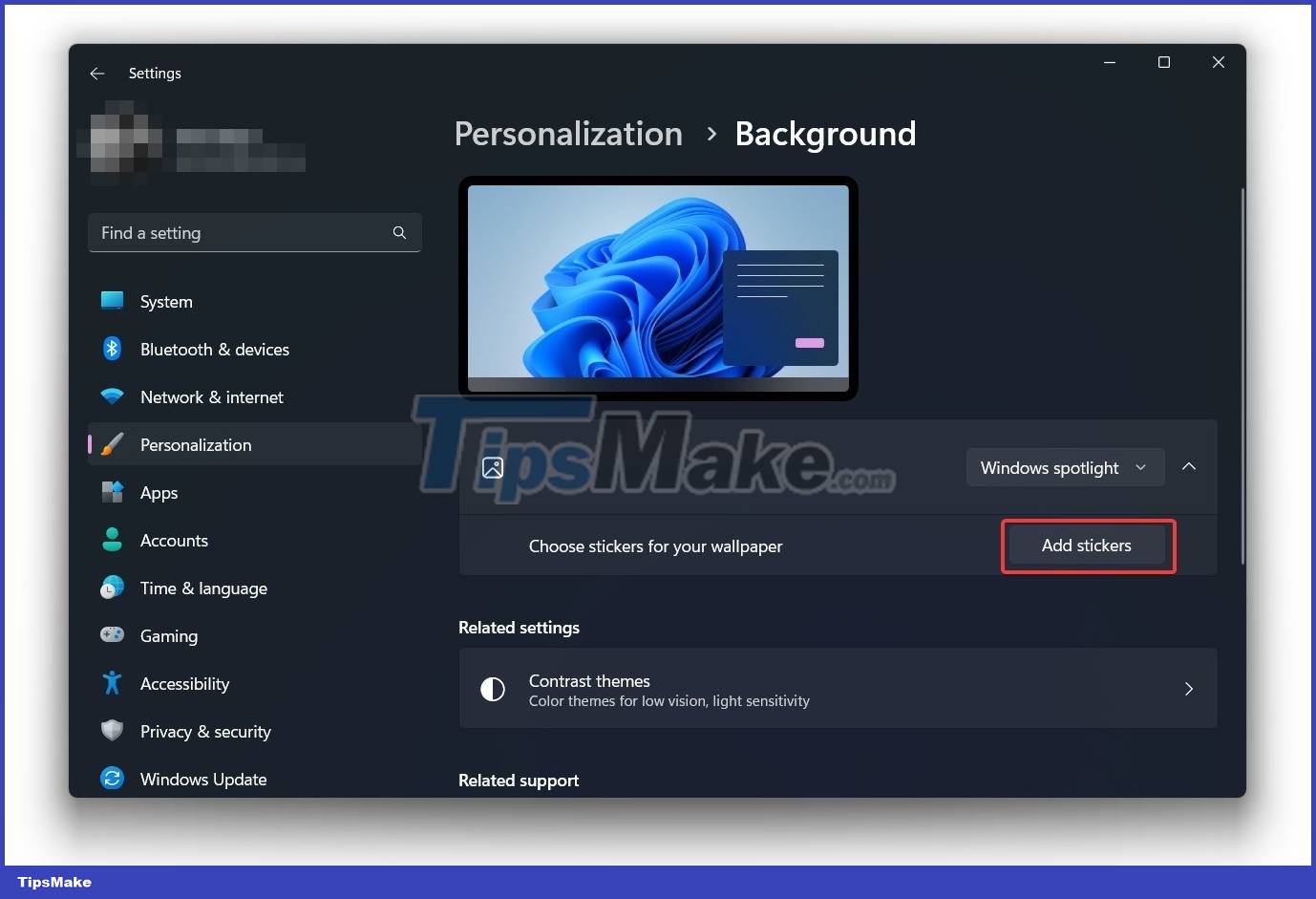1316x899 pixels.
Task: Minimize the Settings window
Action: [x=1110, y=62]
